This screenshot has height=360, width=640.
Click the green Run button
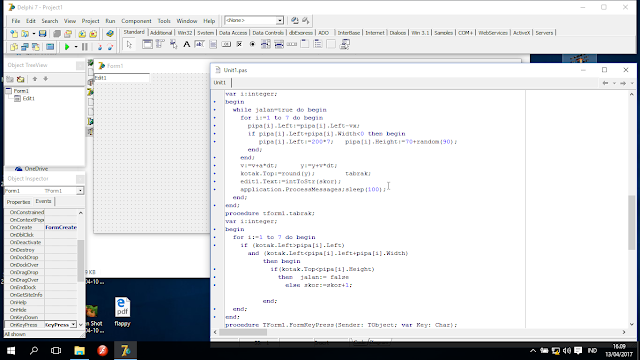click(67, 47)
